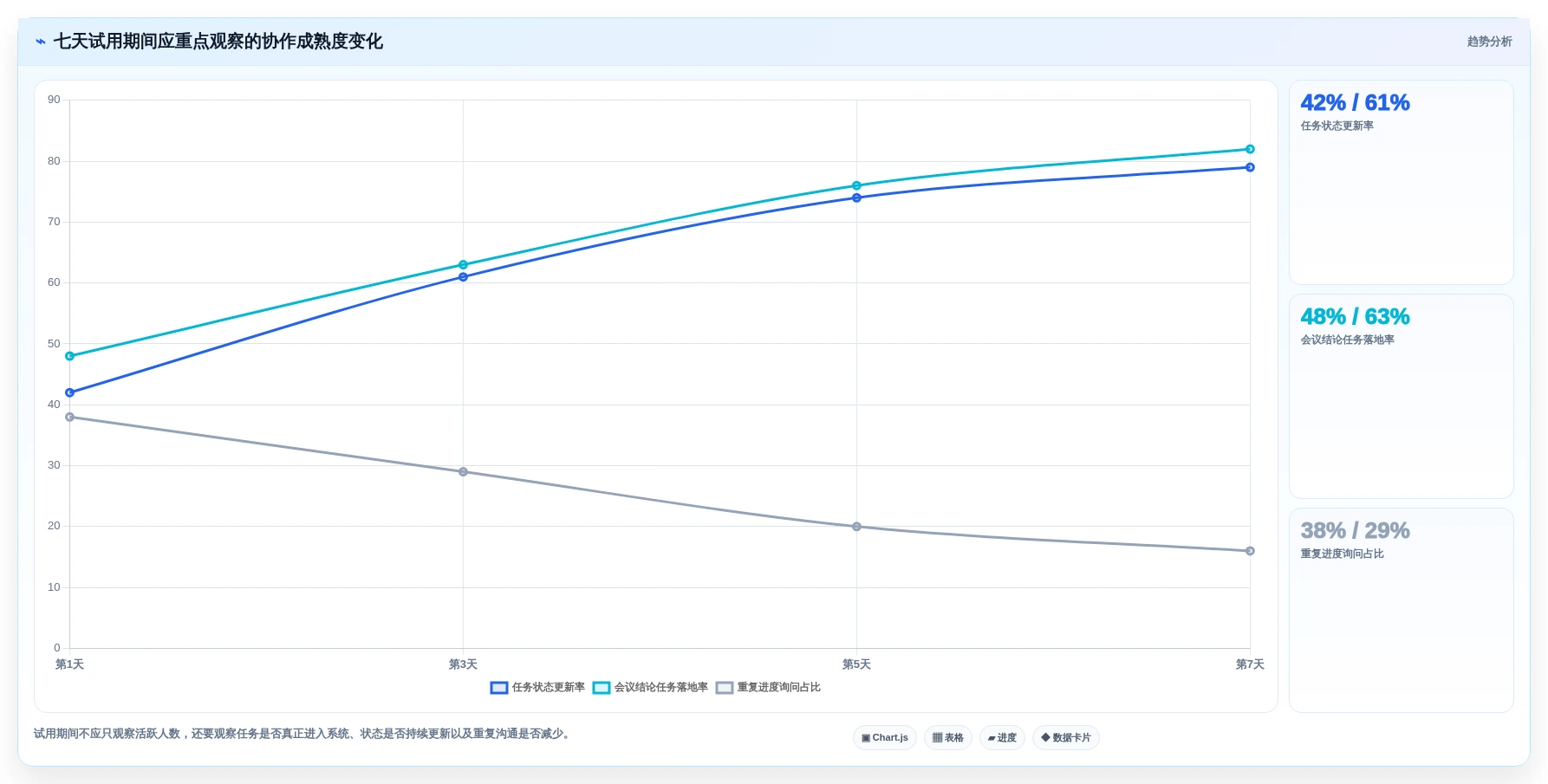
Task: Open the 48% / 63% 会议结论任务落地率 card
Action: pyautogui.click(x=1402, y=397)
